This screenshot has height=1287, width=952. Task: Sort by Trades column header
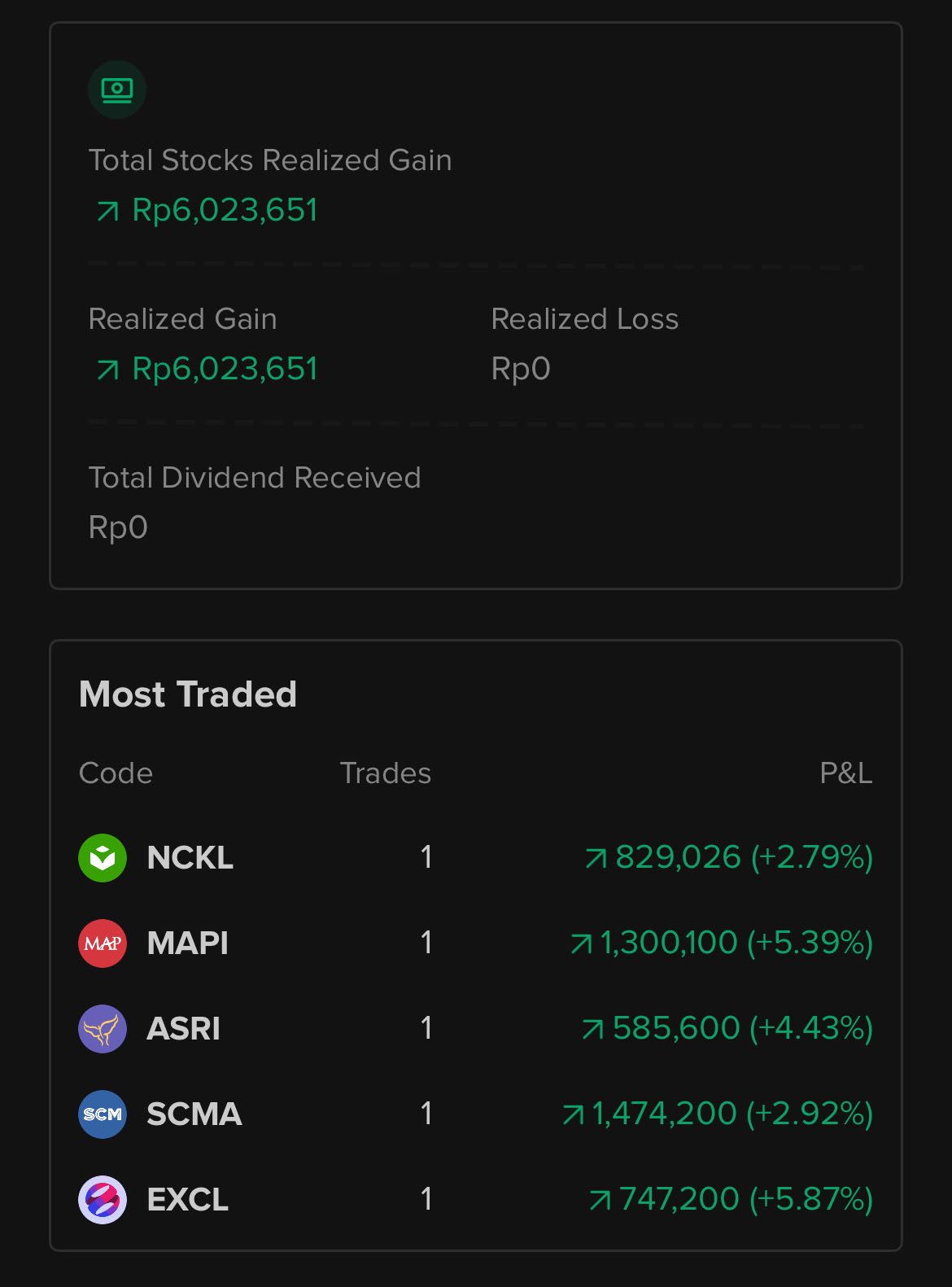click(x=386, y=773)
